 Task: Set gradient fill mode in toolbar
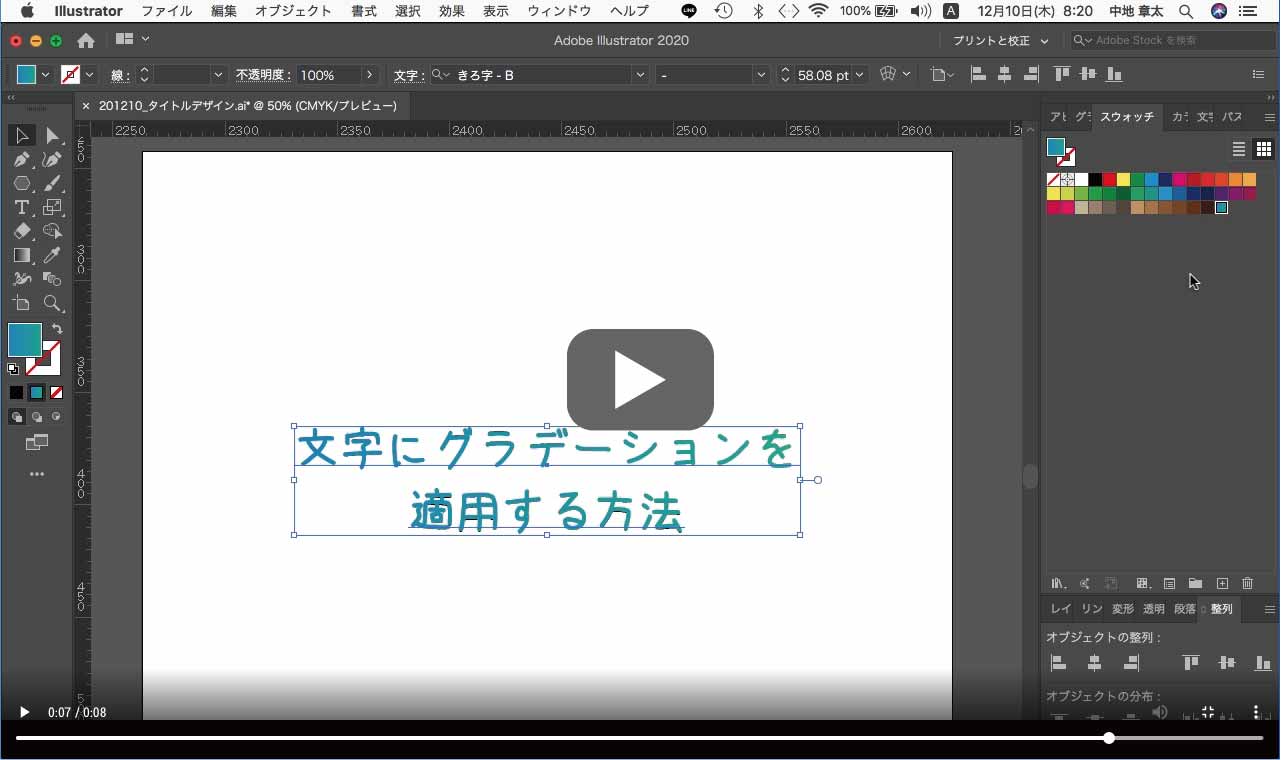[36, 393]
